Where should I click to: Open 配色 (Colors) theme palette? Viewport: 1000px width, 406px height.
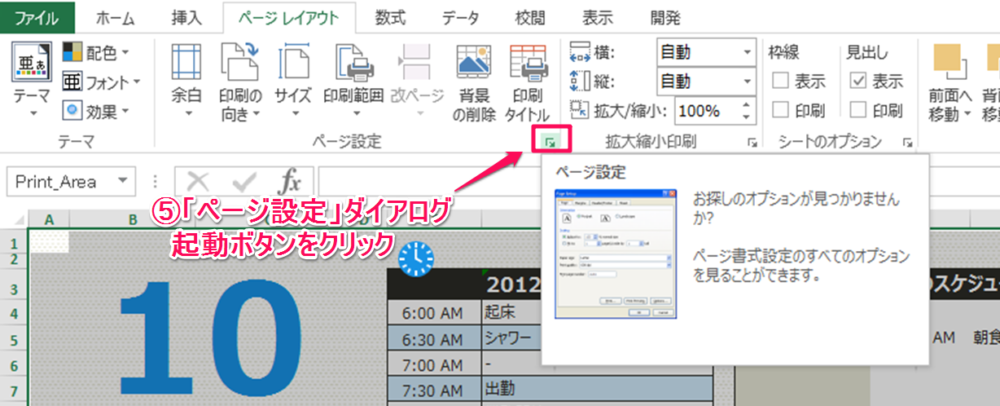(x=101, y=52)
